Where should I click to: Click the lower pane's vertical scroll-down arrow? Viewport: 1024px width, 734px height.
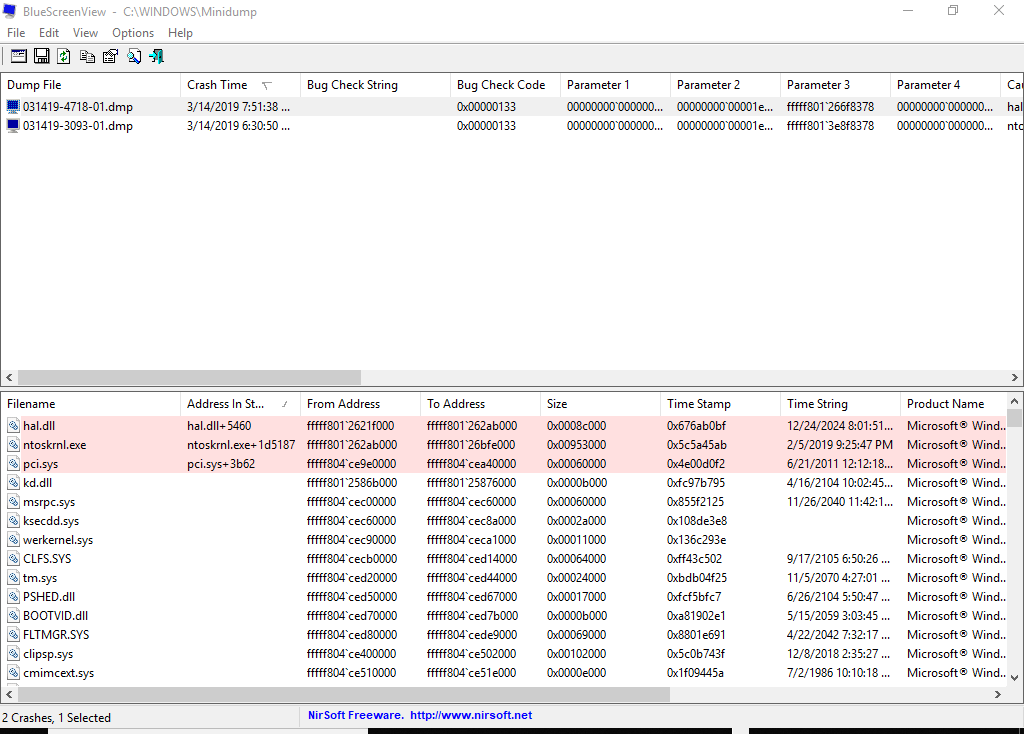[1014, 678]
